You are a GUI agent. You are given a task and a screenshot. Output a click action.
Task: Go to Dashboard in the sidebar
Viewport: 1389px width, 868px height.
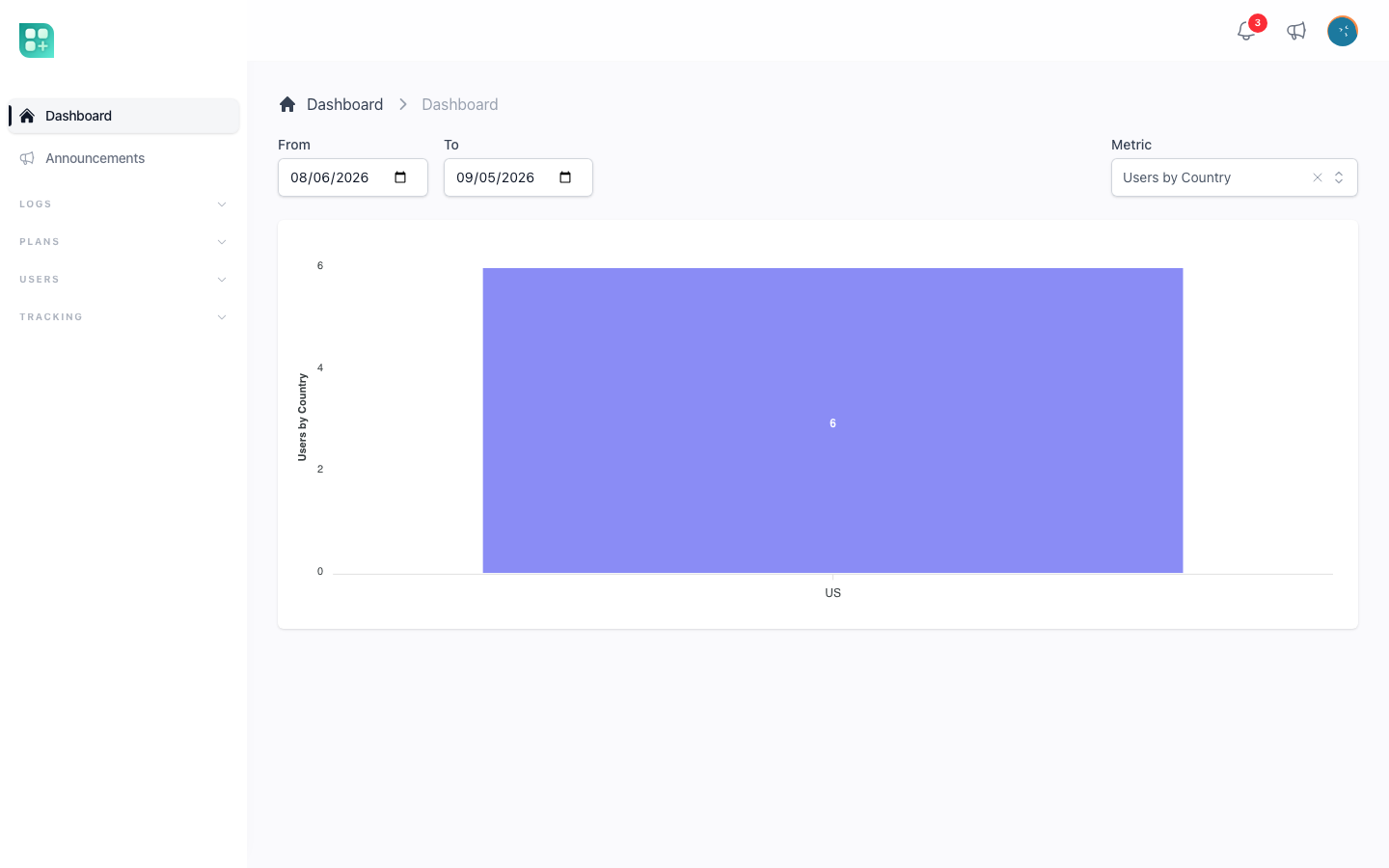pos(123,116)
